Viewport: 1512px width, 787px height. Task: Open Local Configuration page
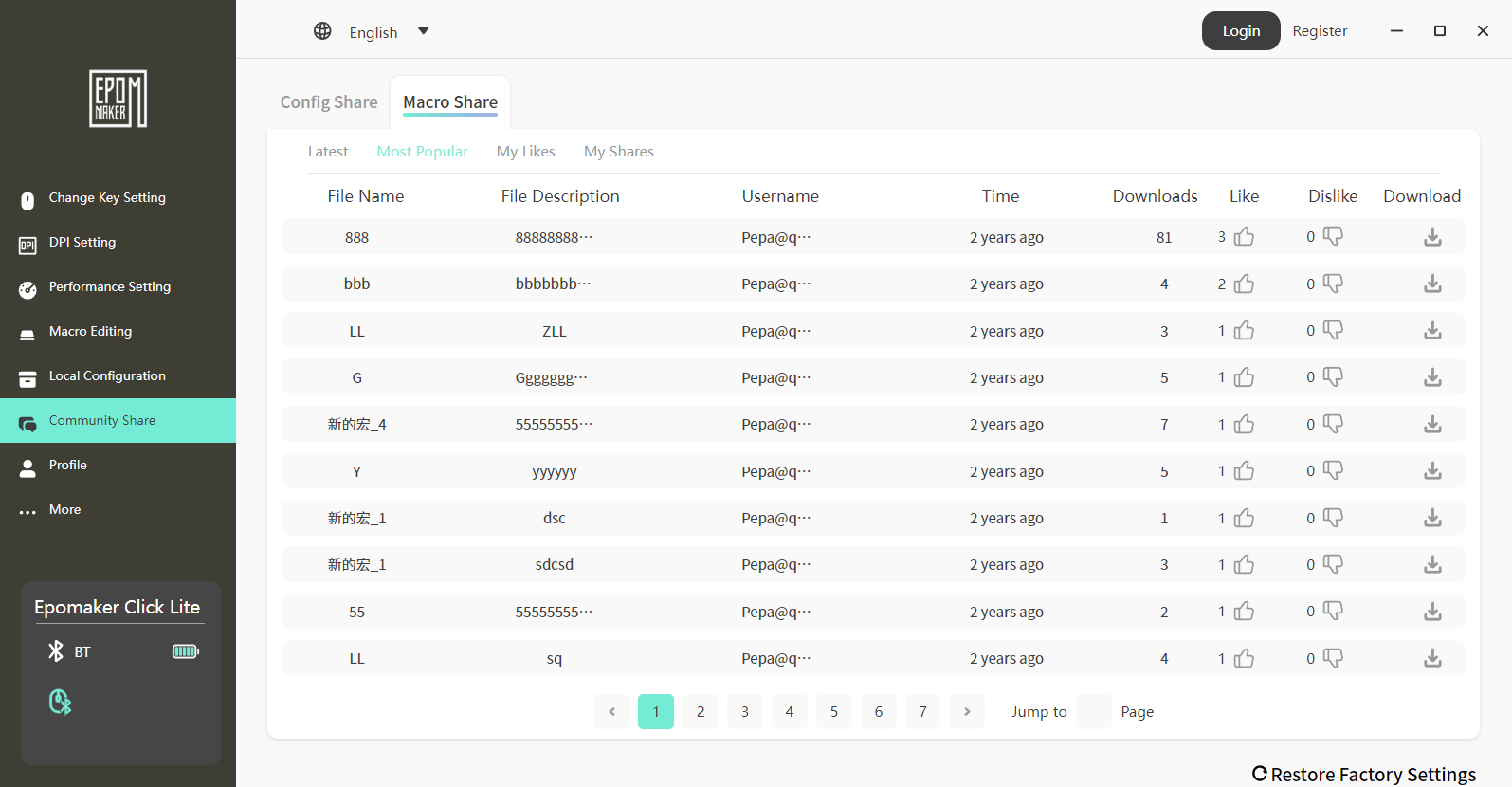[107, 376]
